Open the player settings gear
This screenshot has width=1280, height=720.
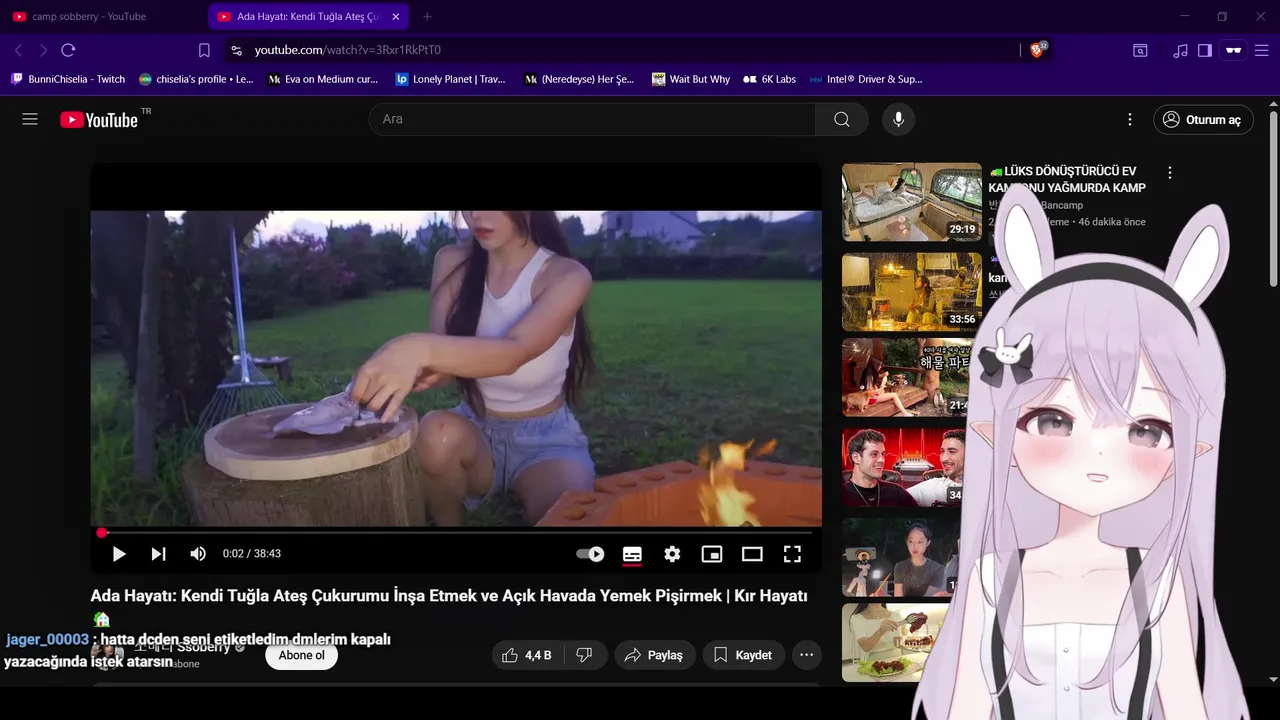[672, 553]
